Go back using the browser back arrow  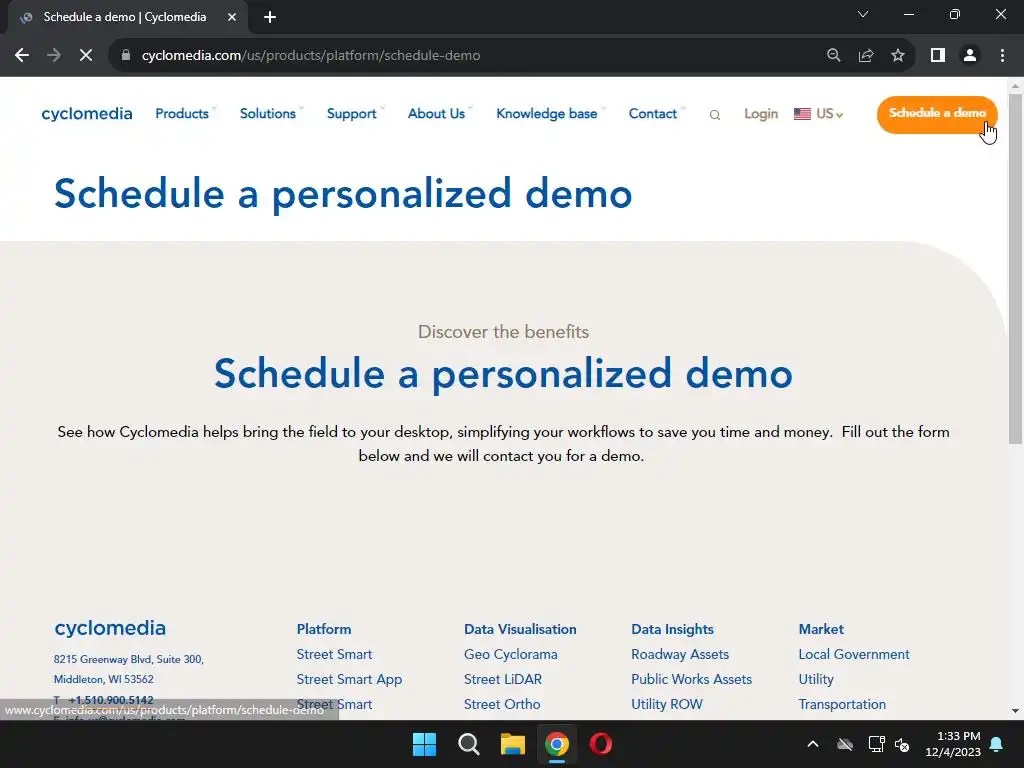click(x=22, y=56)
